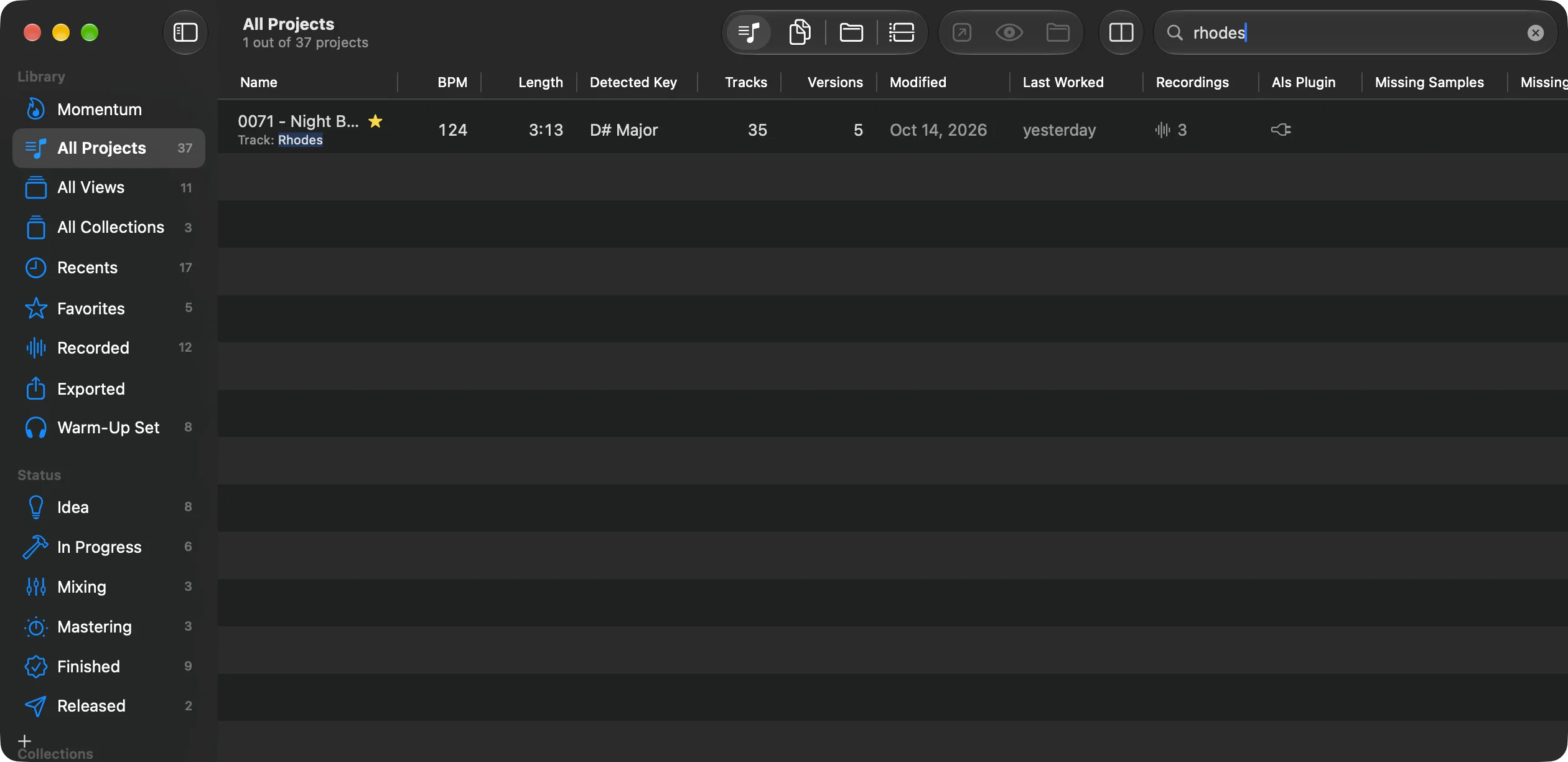
Task: Click the plus button above Collections
Action: 24,741
